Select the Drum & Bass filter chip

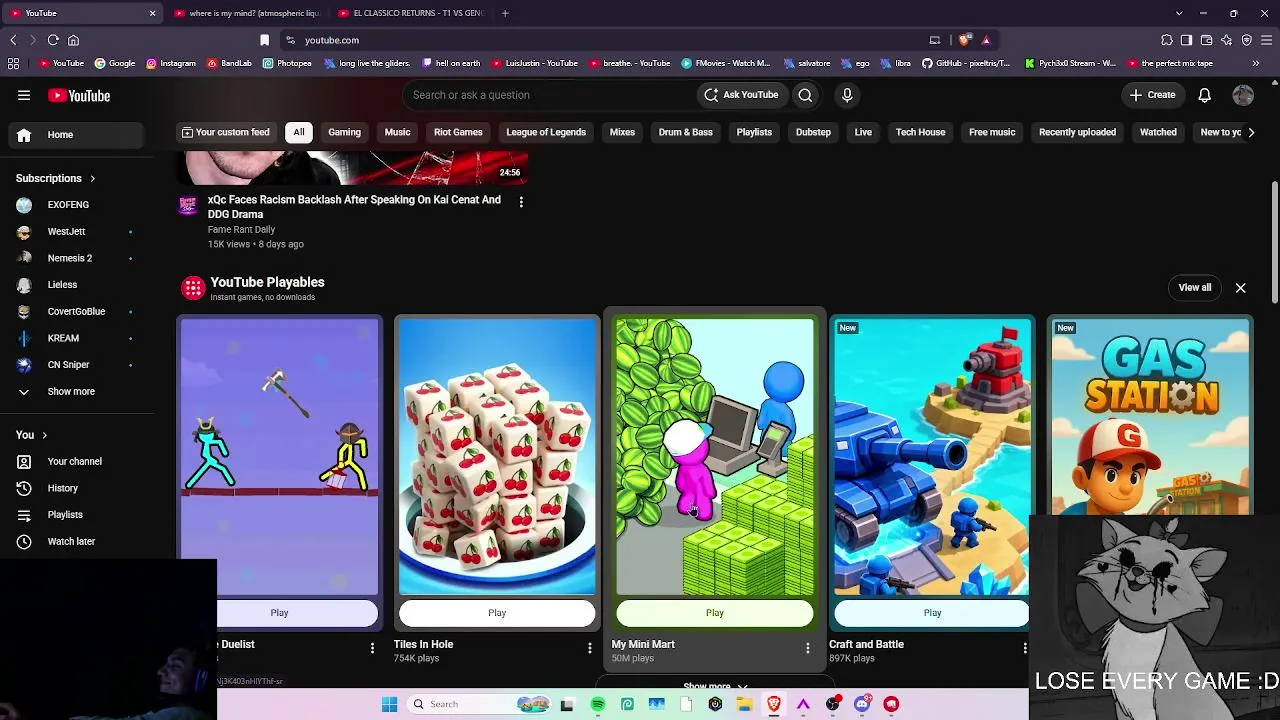coord(686,132)
